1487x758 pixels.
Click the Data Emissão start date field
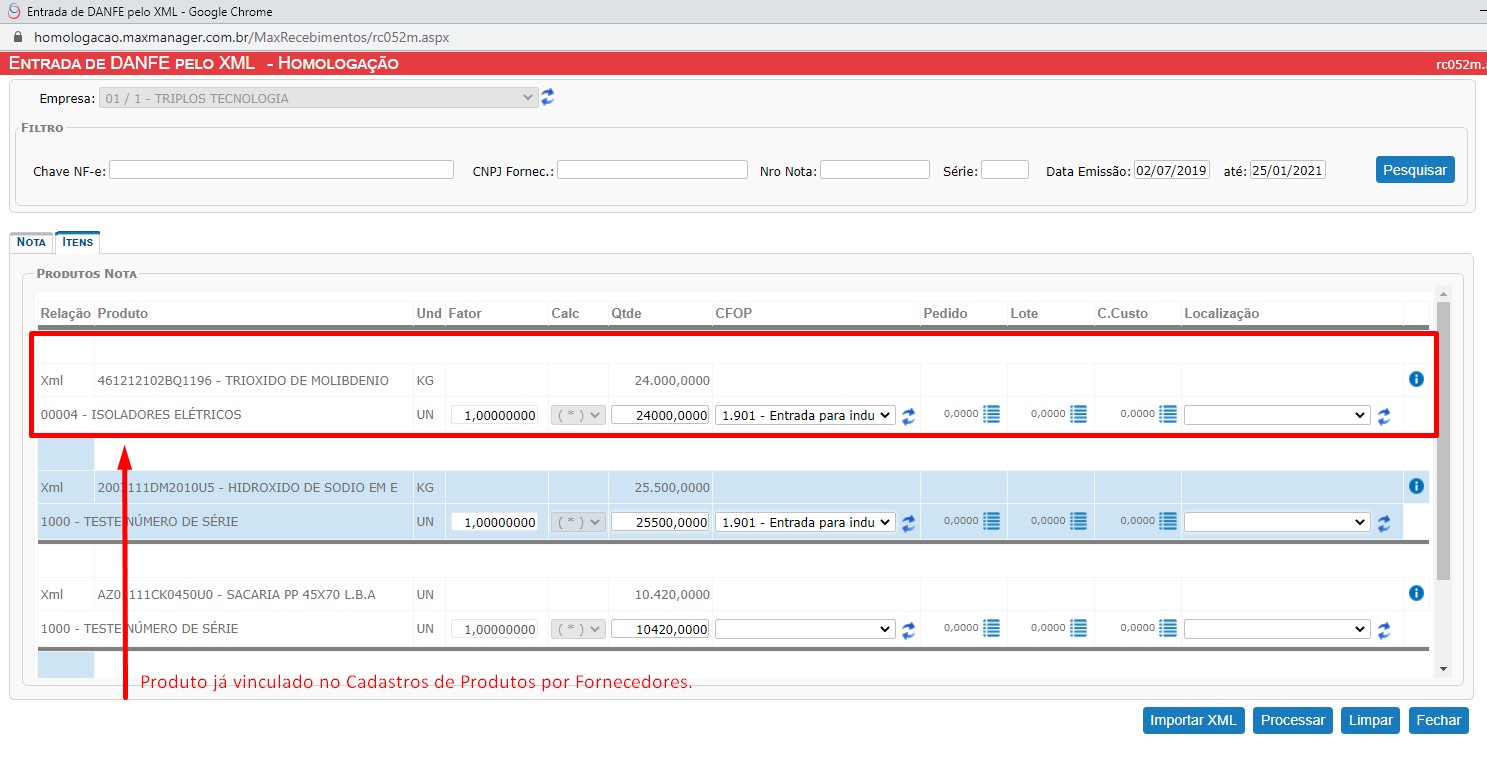point(1172,170)
